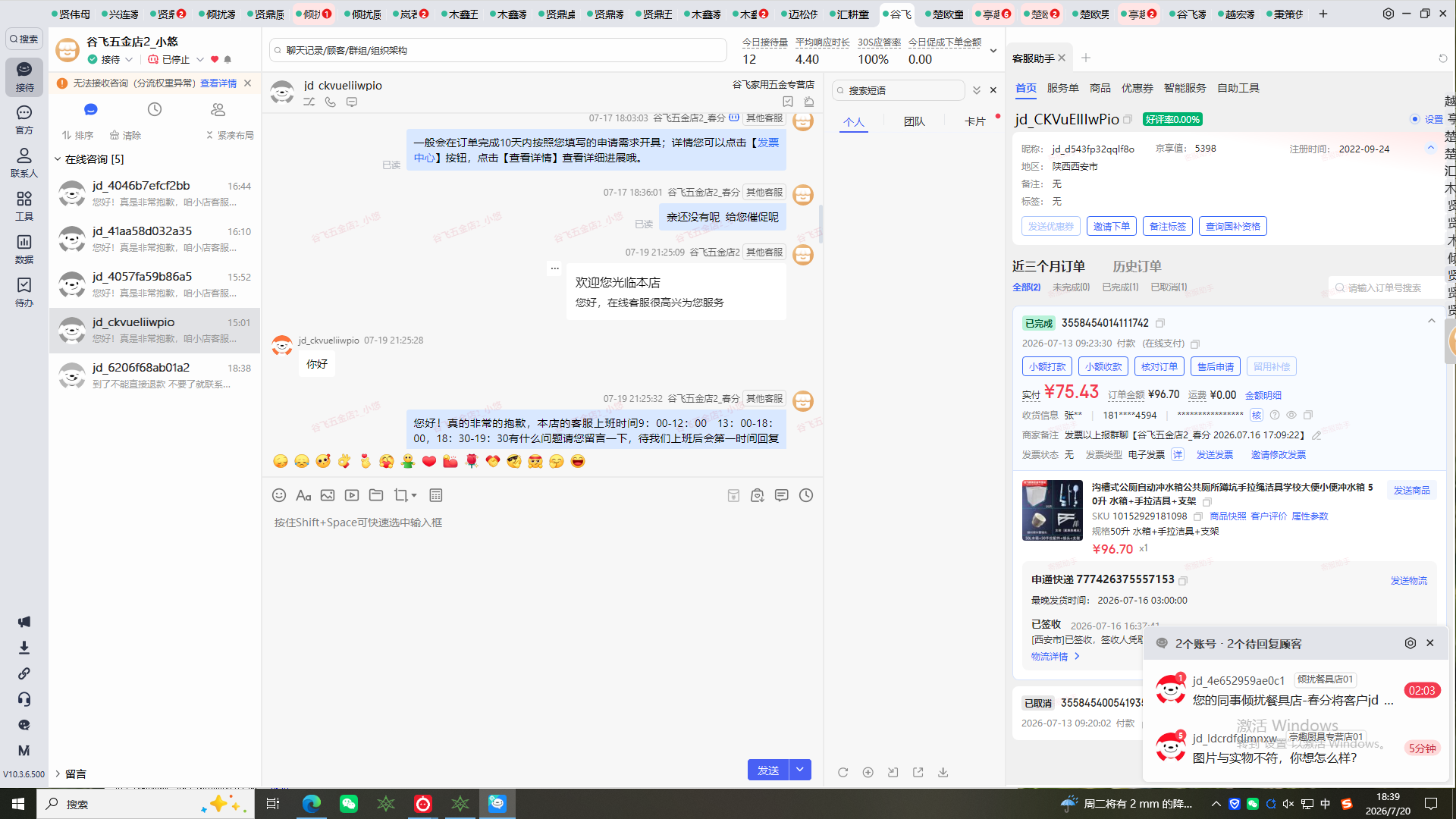Open the 查看详情 link in warning bar
1456x819 pixels.
[218, 83]
